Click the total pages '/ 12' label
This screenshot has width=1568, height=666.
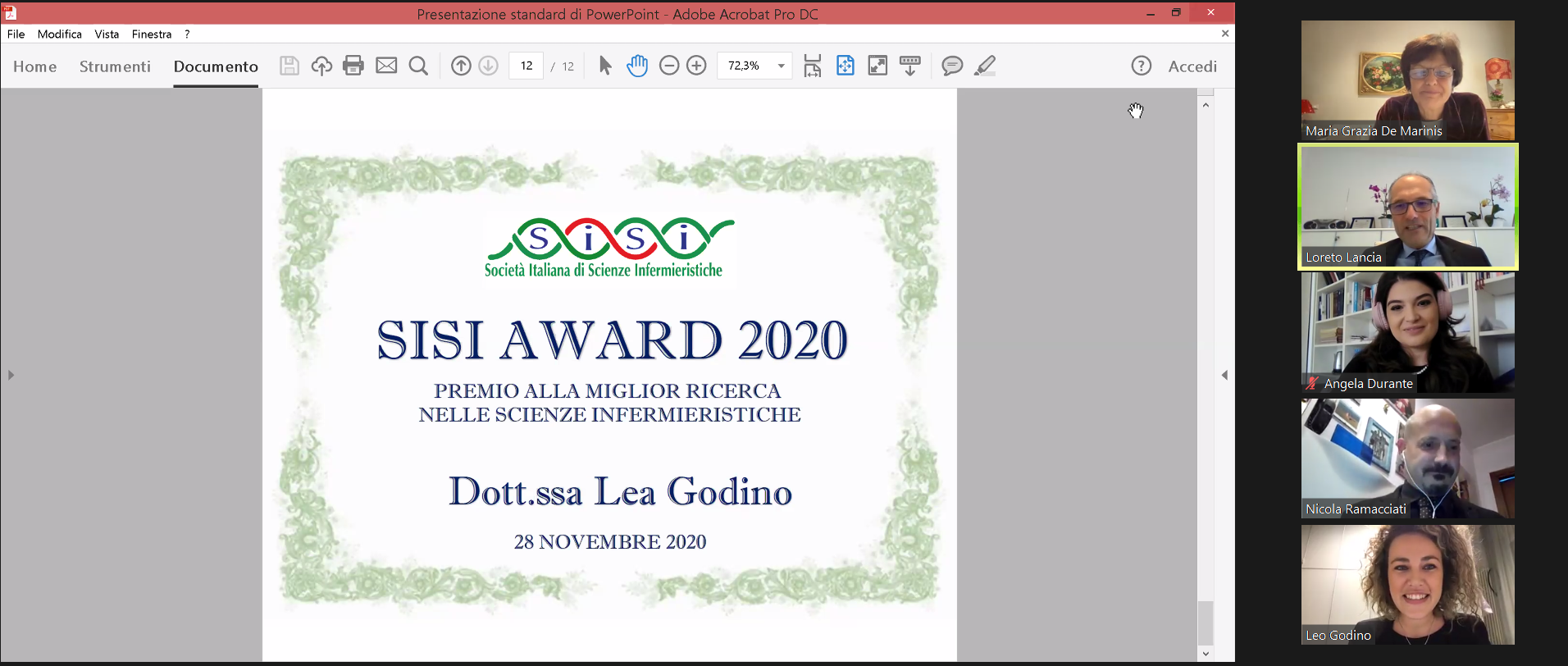pos(563,66)
